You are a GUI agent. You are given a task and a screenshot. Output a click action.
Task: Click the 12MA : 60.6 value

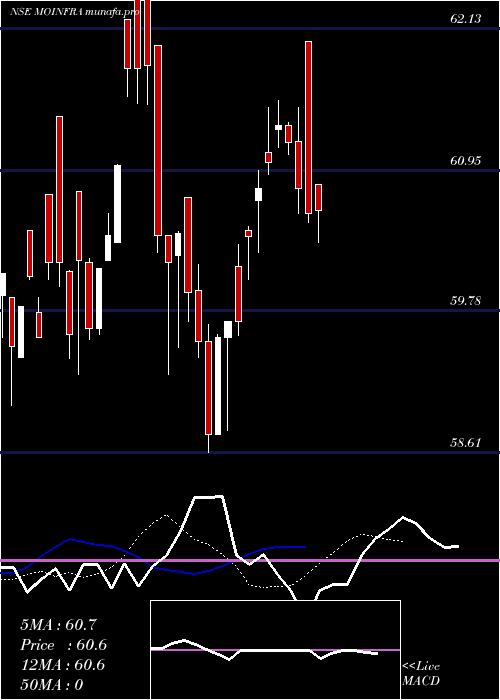coord(63,665)
